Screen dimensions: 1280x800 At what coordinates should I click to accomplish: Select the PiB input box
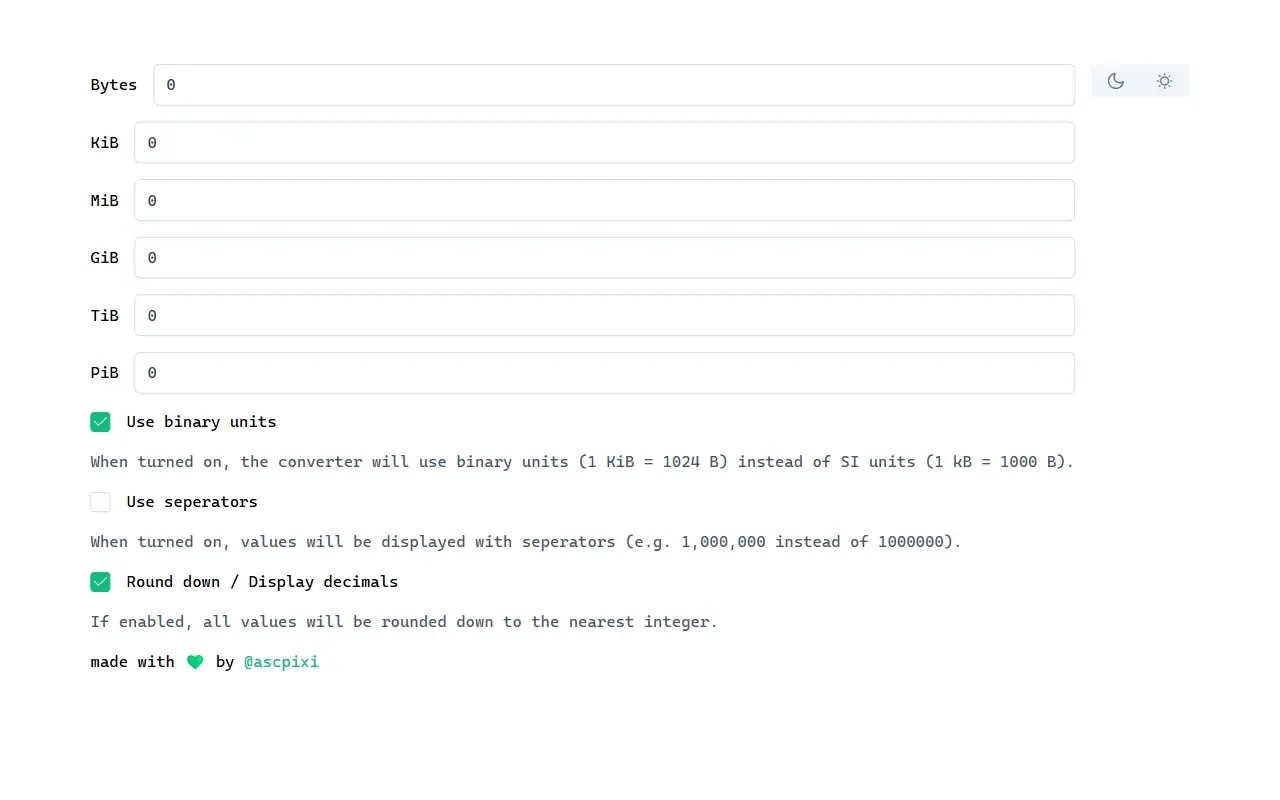[605, 373]
